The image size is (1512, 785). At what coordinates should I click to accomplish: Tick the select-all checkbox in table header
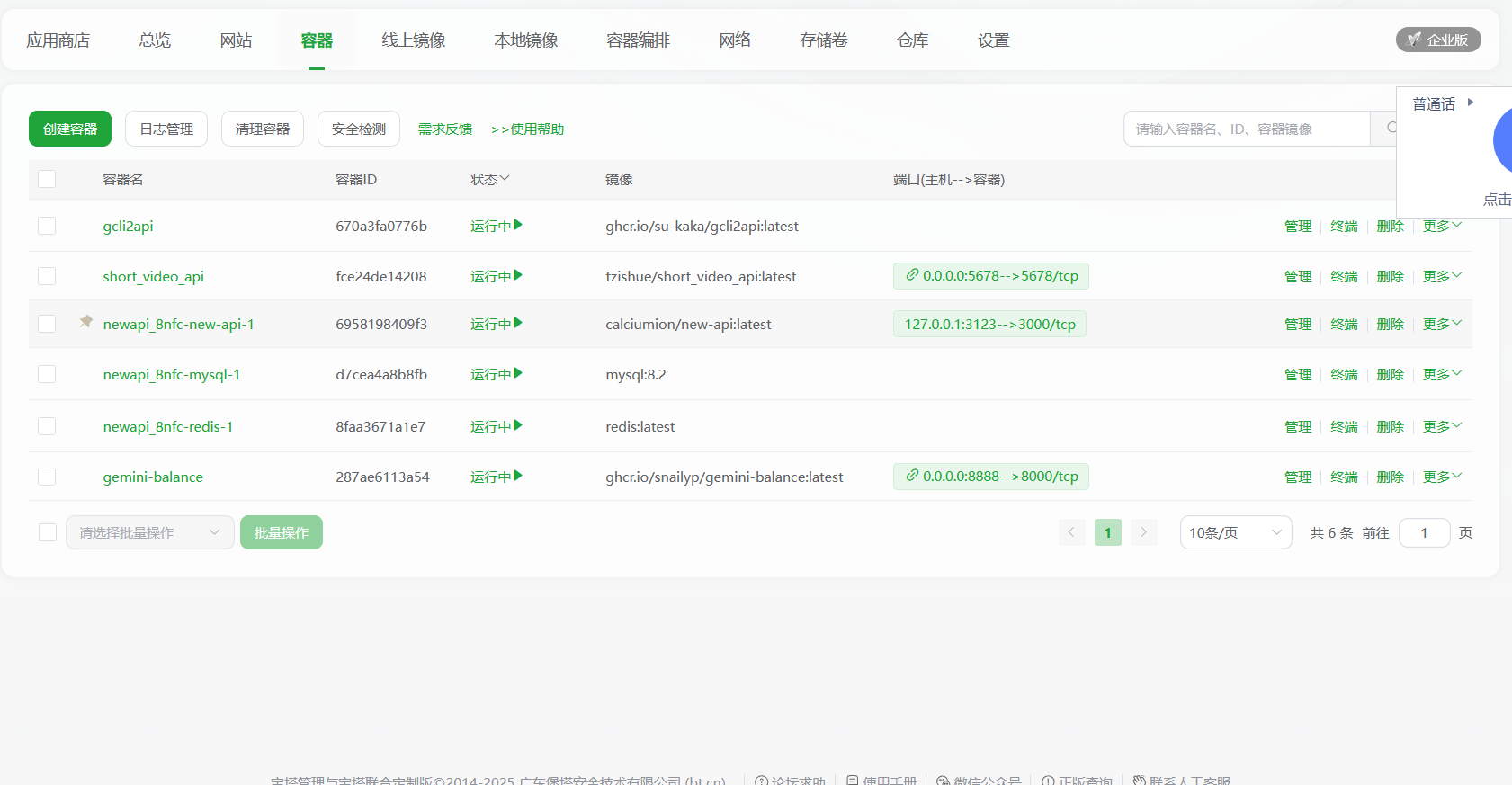[x=47, y=179]
